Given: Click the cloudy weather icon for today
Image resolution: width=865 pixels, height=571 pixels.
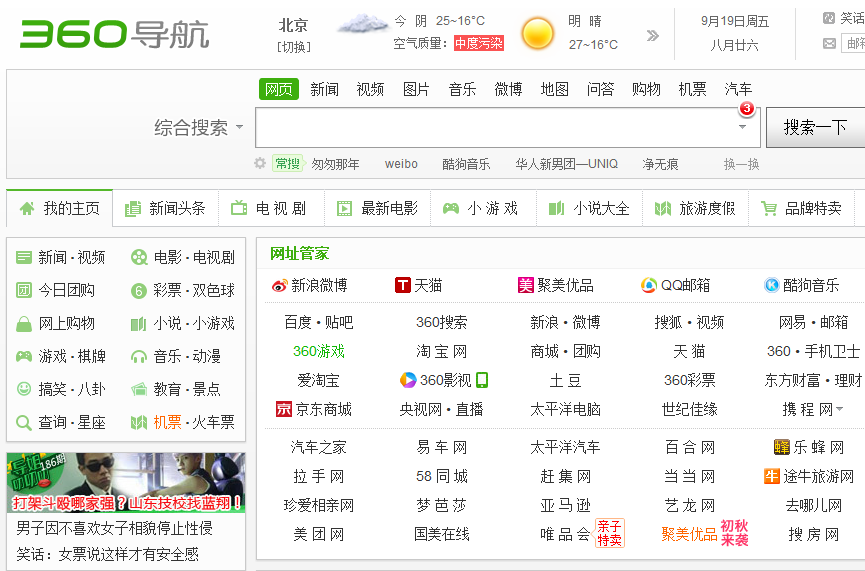Looking at the screenshot, I should click(x=362, y=24).
